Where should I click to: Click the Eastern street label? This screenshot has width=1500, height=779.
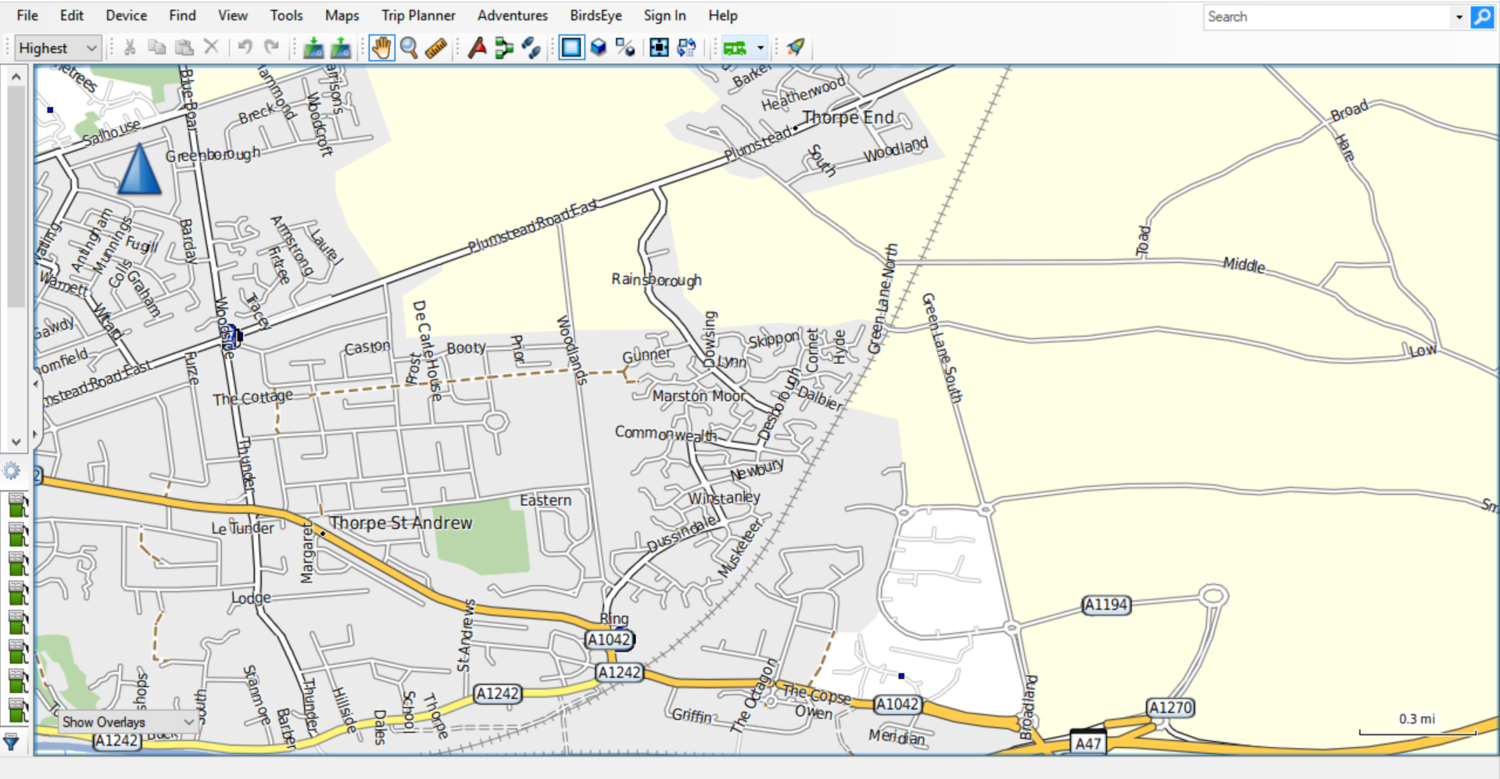click(546, 500)
